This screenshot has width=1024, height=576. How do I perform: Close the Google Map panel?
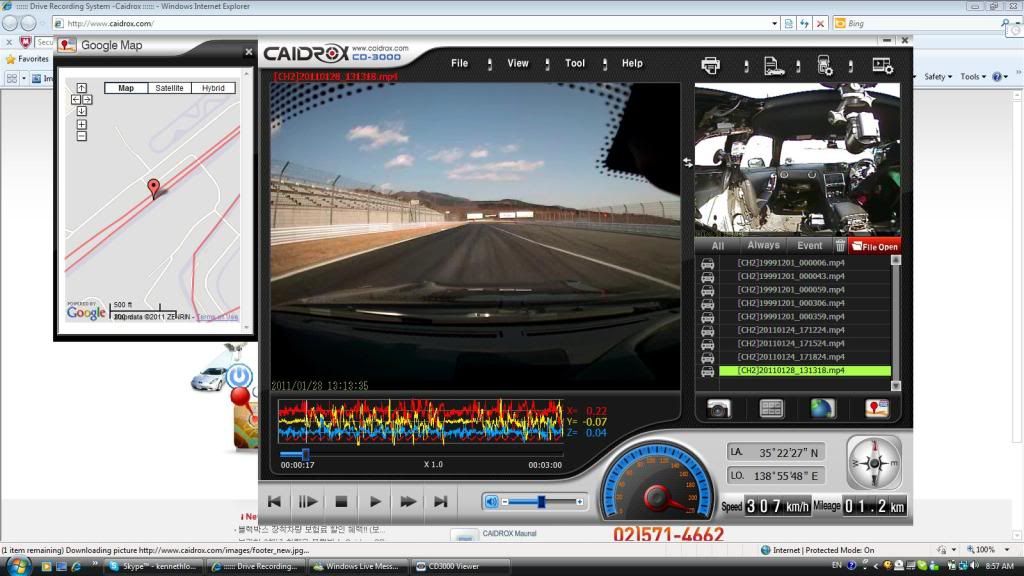tap(249, 52)
